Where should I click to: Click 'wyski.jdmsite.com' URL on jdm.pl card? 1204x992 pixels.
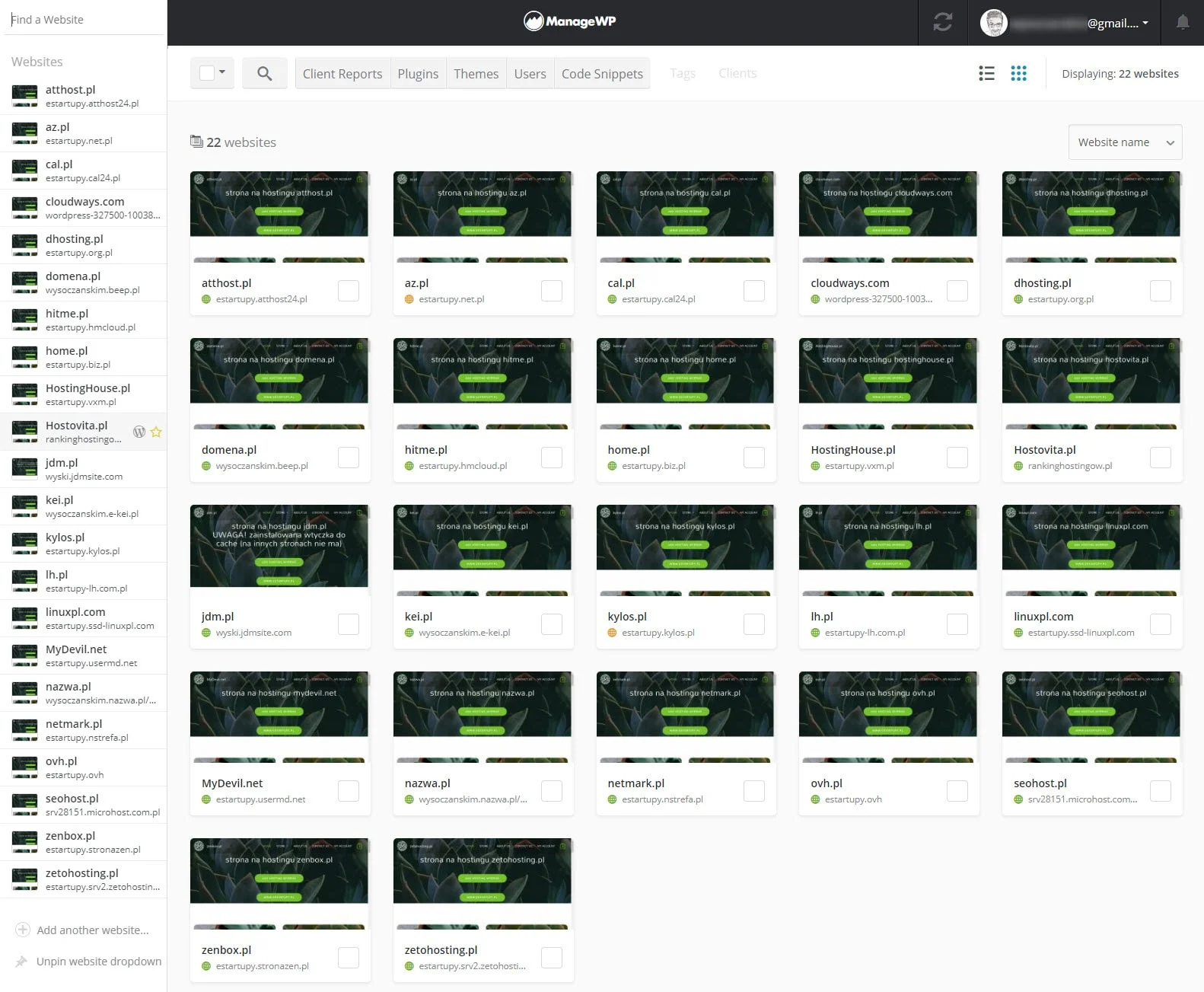253,633
